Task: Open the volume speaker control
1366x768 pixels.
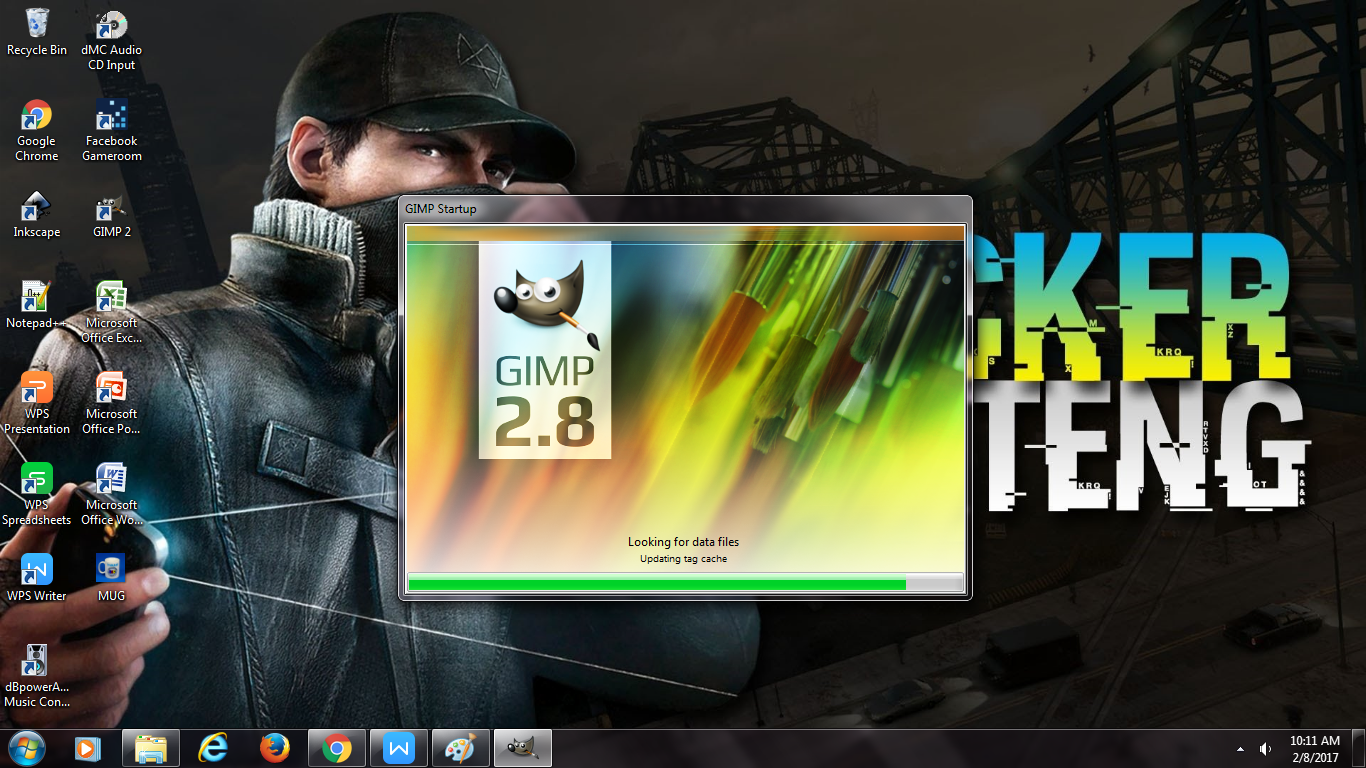Action: 1265,749
